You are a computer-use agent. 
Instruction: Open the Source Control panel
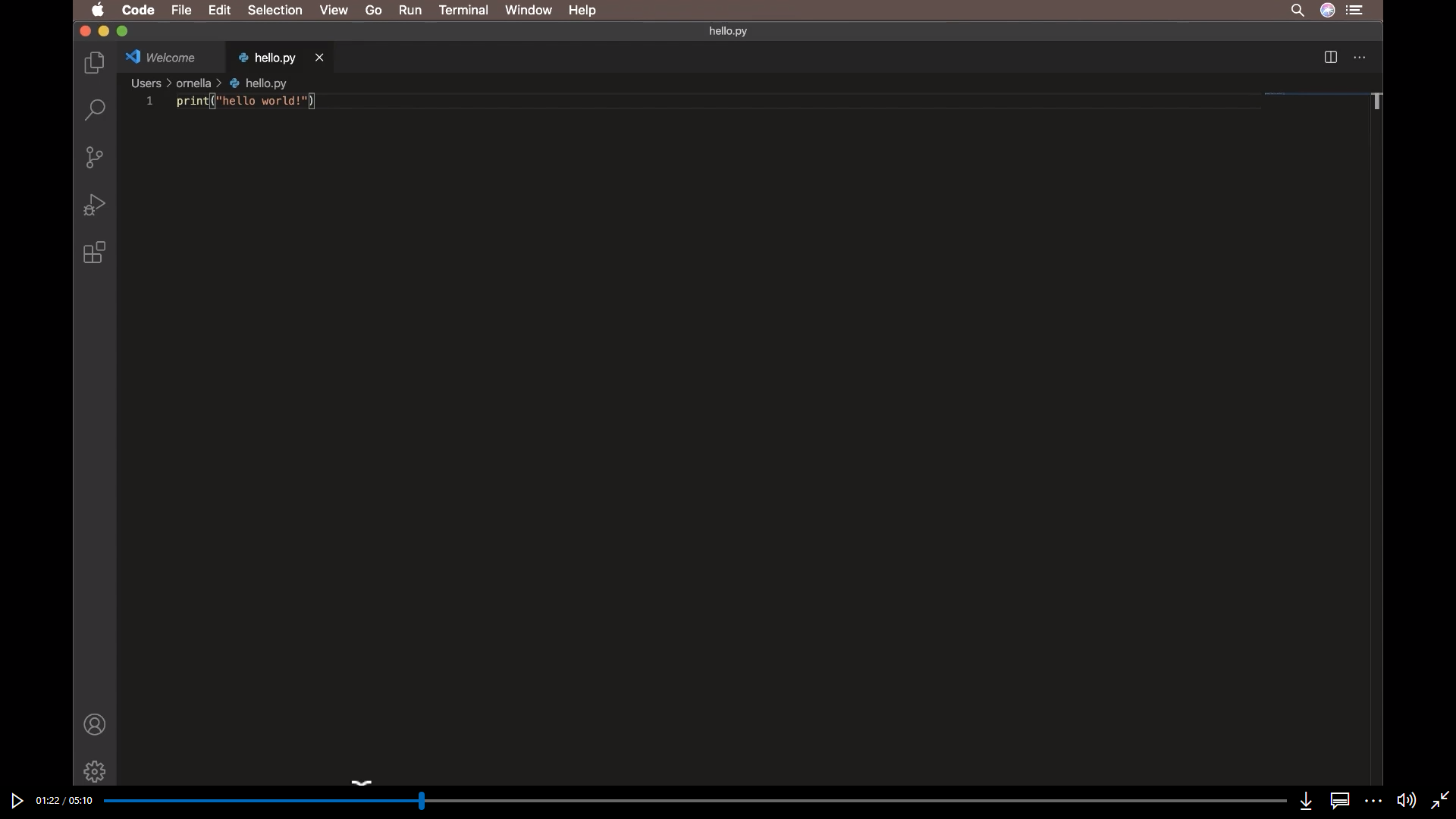pyautogui.click(x=94, y=157)
